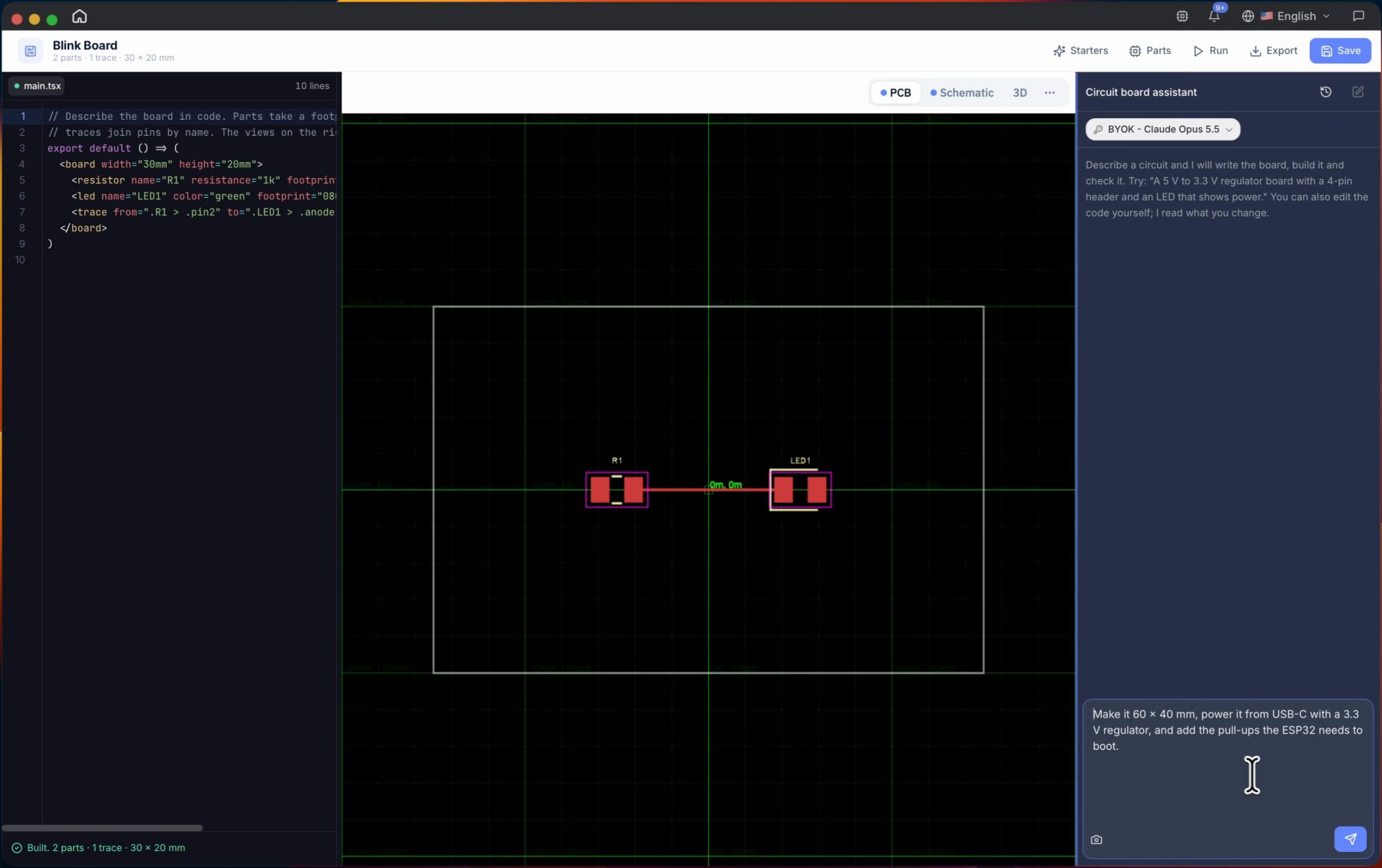Click line number 10 in the gutter
The image size is (1382, 868).
(x=20, y=260)
